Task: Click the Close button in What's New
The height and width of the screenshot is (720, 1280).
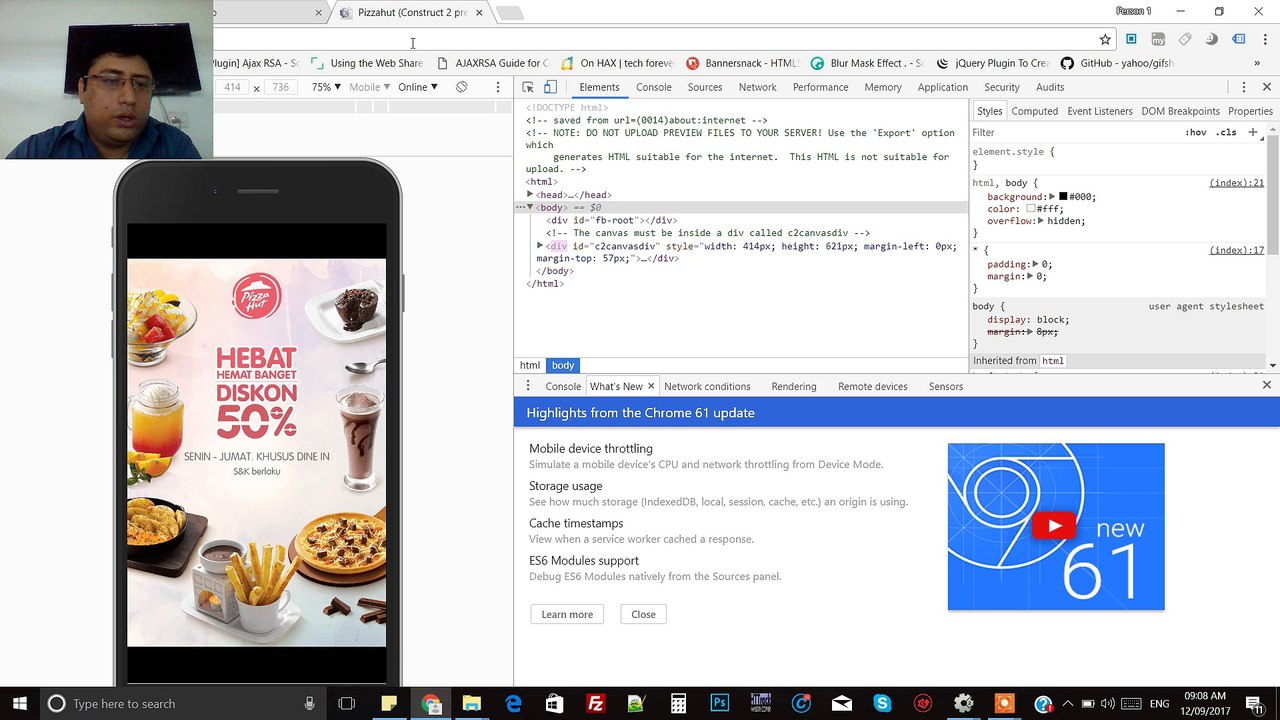Action: click(643, 614)
